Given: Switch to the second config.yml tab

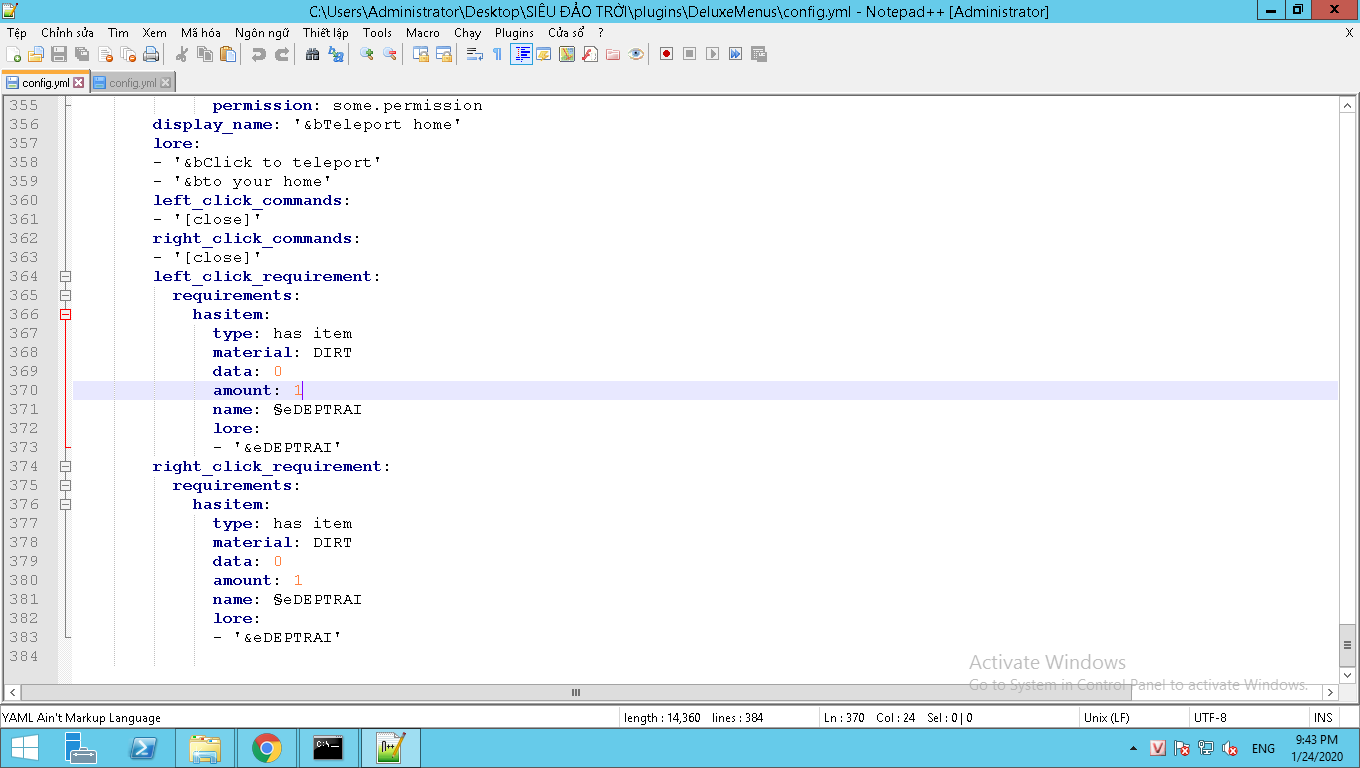Looking at the screenshot, I should (x=132, y=83).
